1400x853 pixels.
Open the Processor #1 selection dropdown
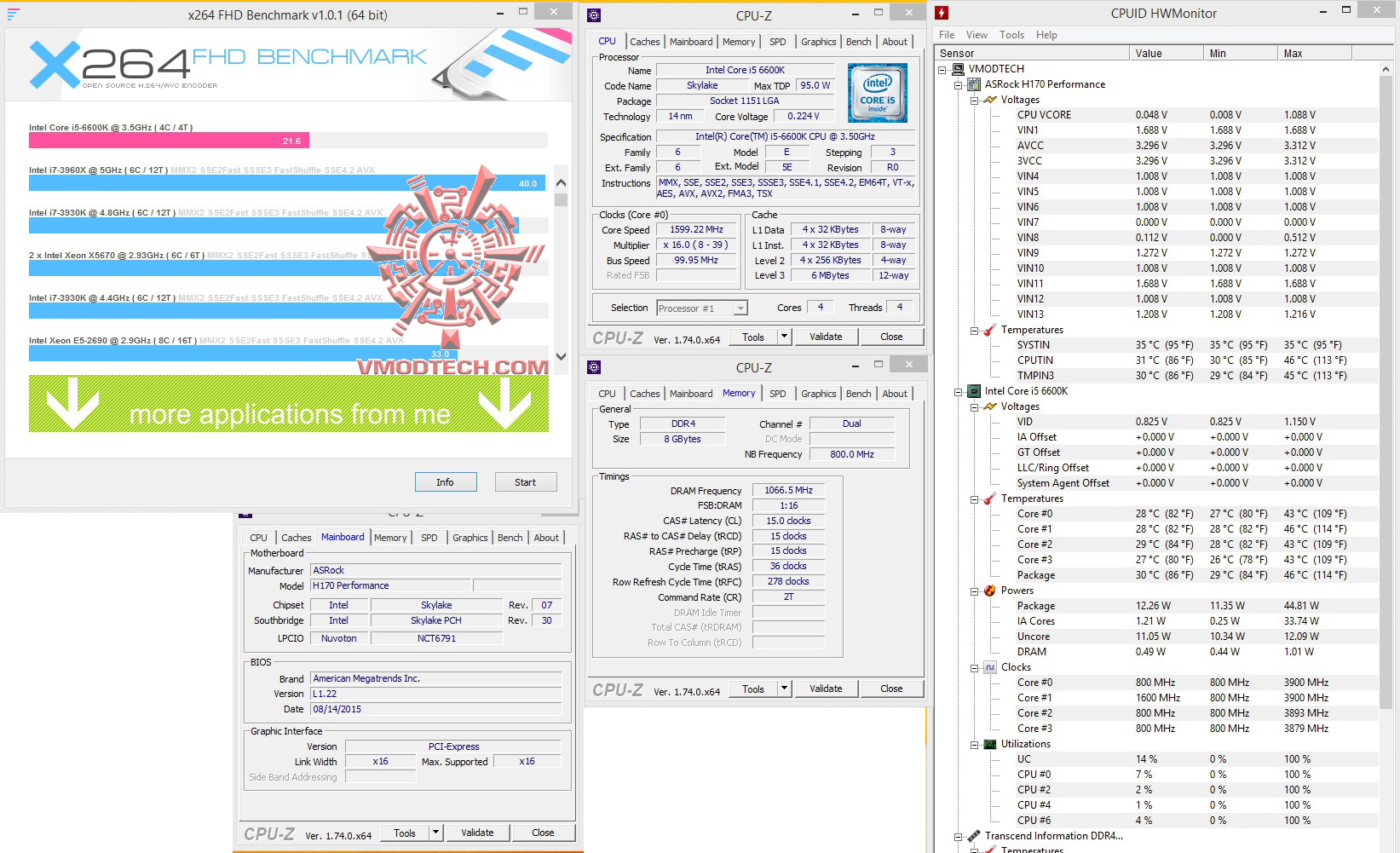point(740,308)
